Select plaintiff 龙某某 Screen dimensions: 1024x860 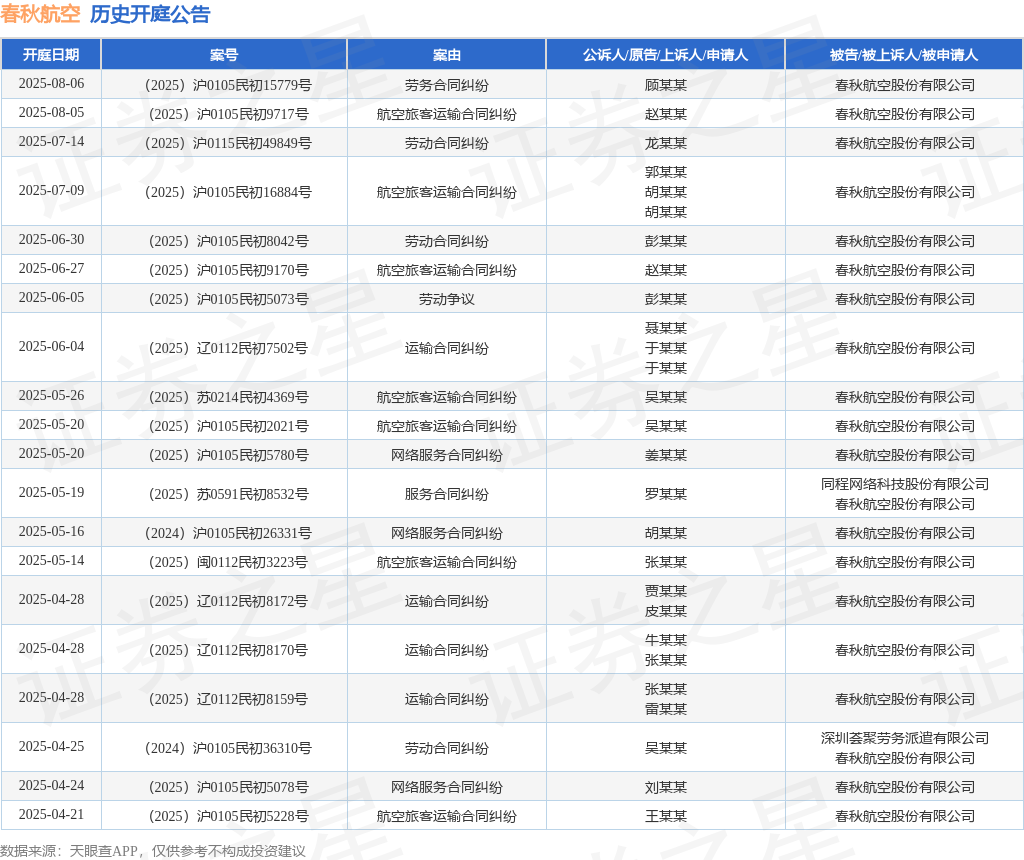665,143
